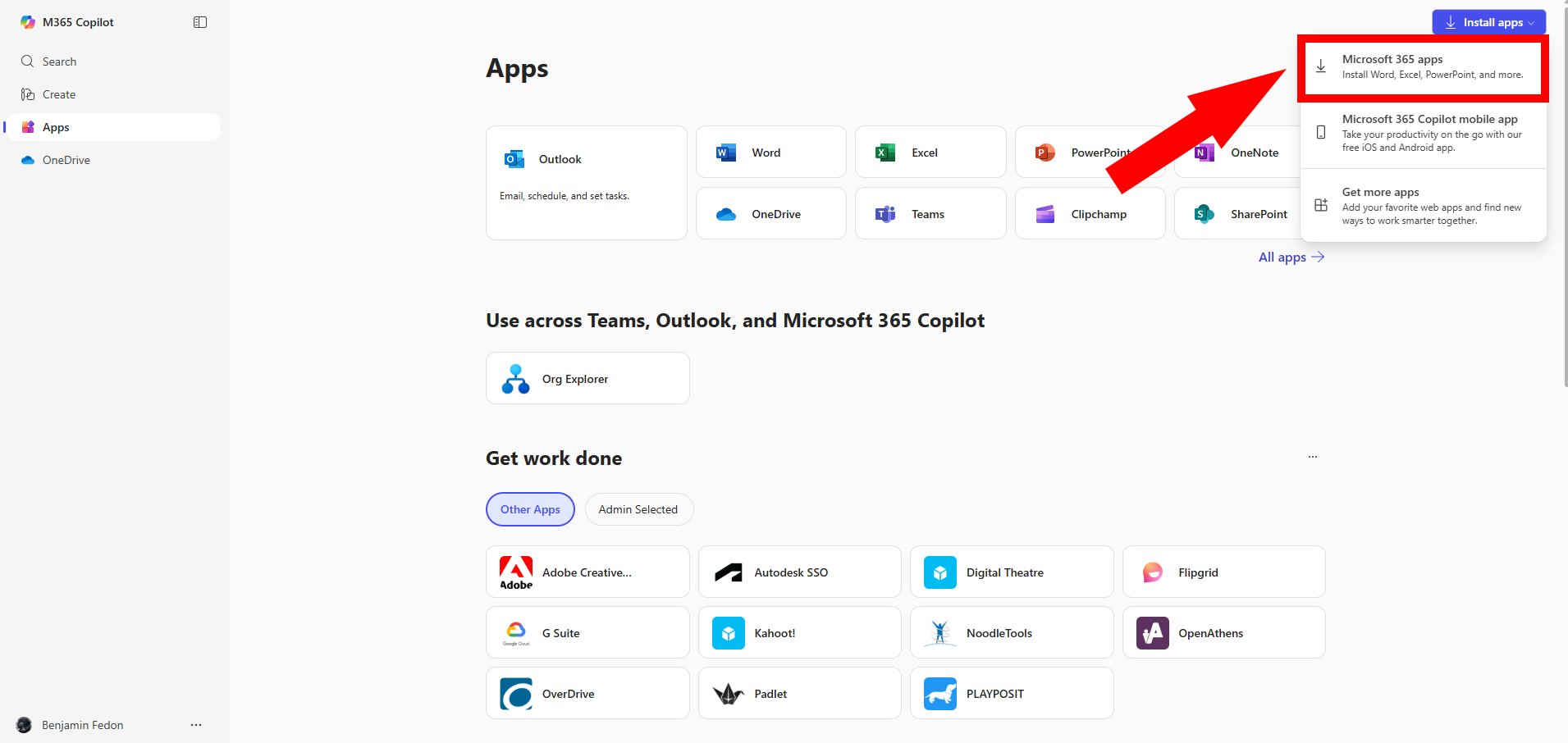The height and width of the screenshot is (743, 1568).
Task: Click the Autodesk SSO logo icon
Action: [x=729, y=572]
